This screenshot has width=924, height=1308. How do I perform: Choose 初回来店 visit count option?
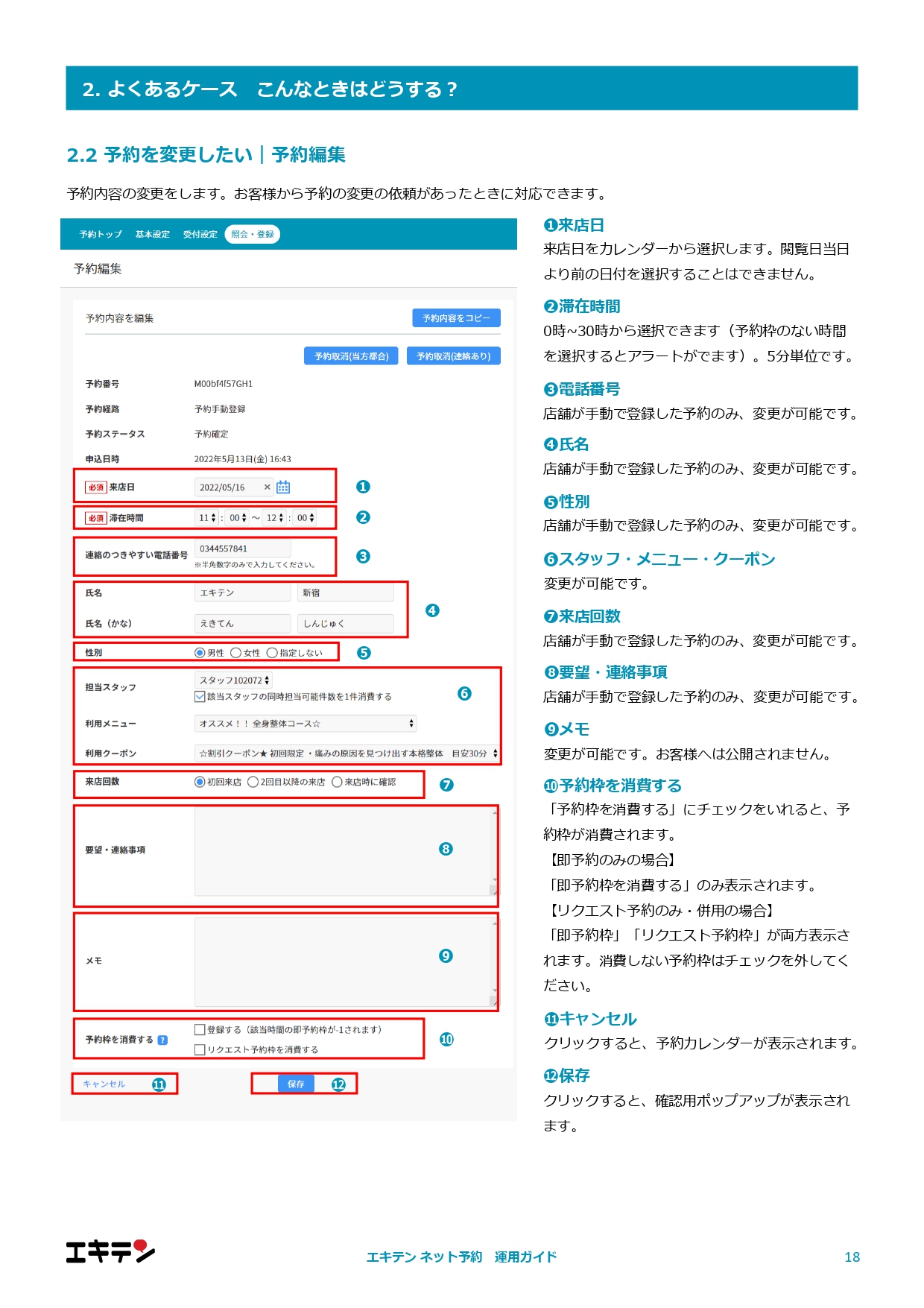(200, 782)
